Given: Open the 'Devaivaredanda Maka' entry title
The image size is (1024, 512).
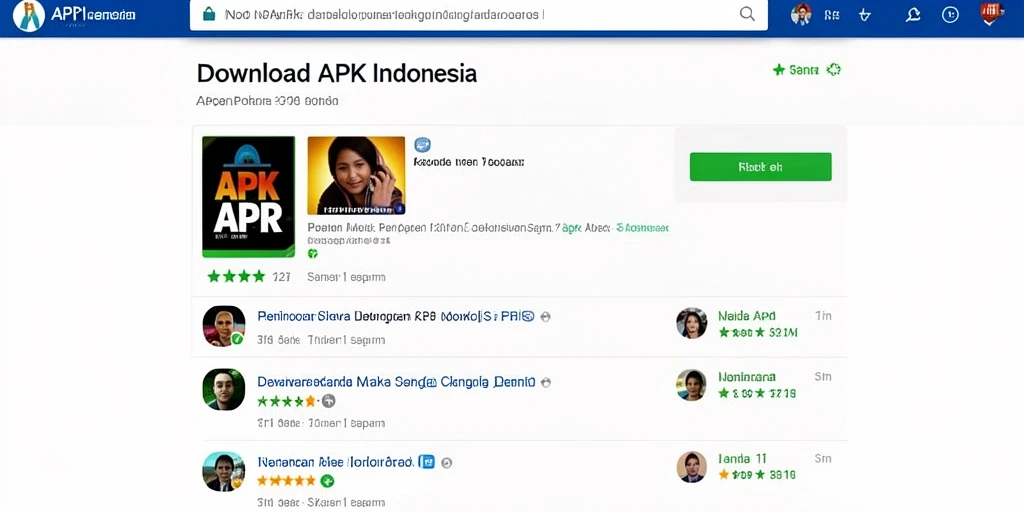Looking at the screenshot, I should click(396, 381).
